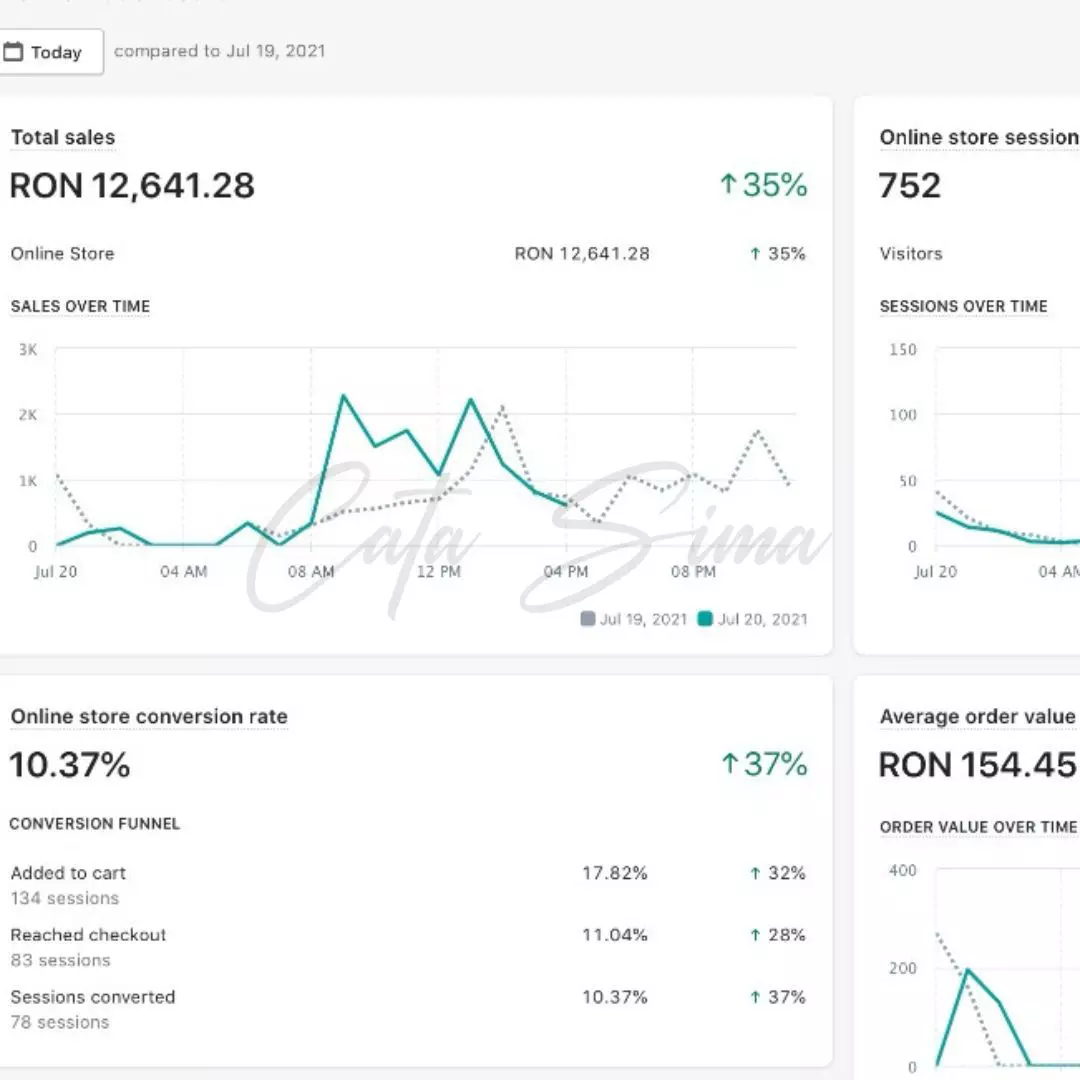Click the gray Jul 19, 2021 legend swatch

[588, 619]
